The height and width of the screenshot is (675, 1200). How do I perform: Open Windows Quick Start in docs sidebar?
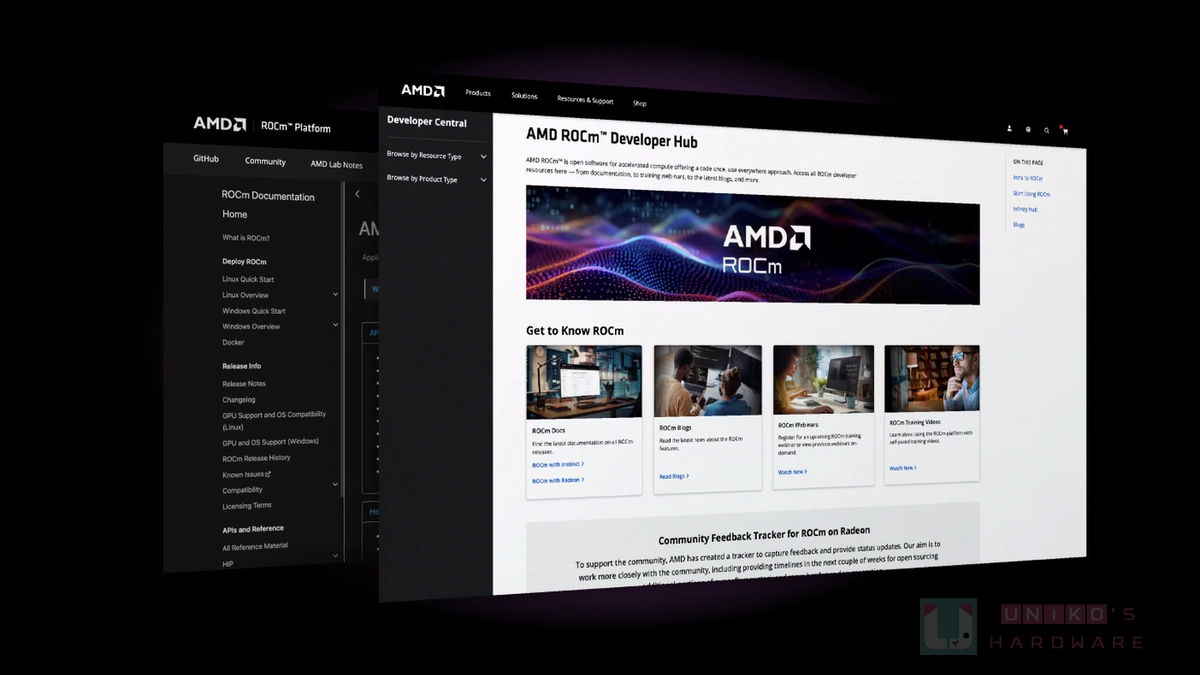coord(254,311)
